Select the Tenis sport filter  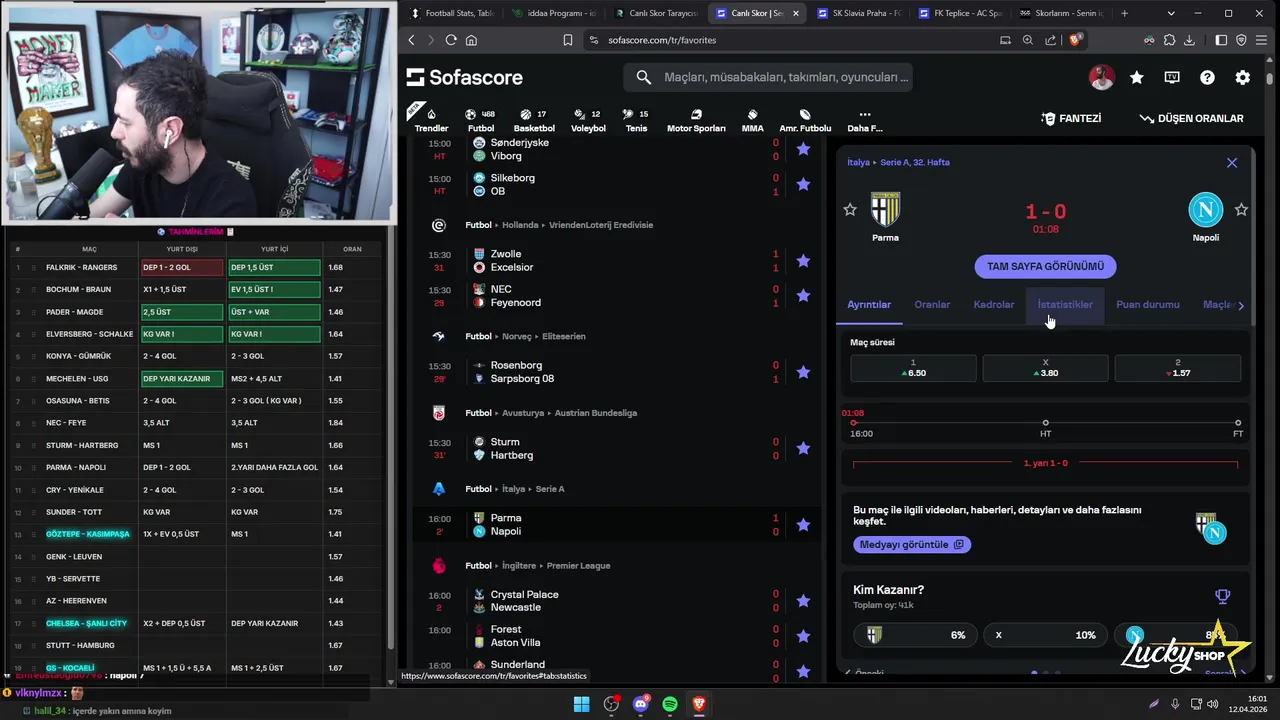coord(636,120)
